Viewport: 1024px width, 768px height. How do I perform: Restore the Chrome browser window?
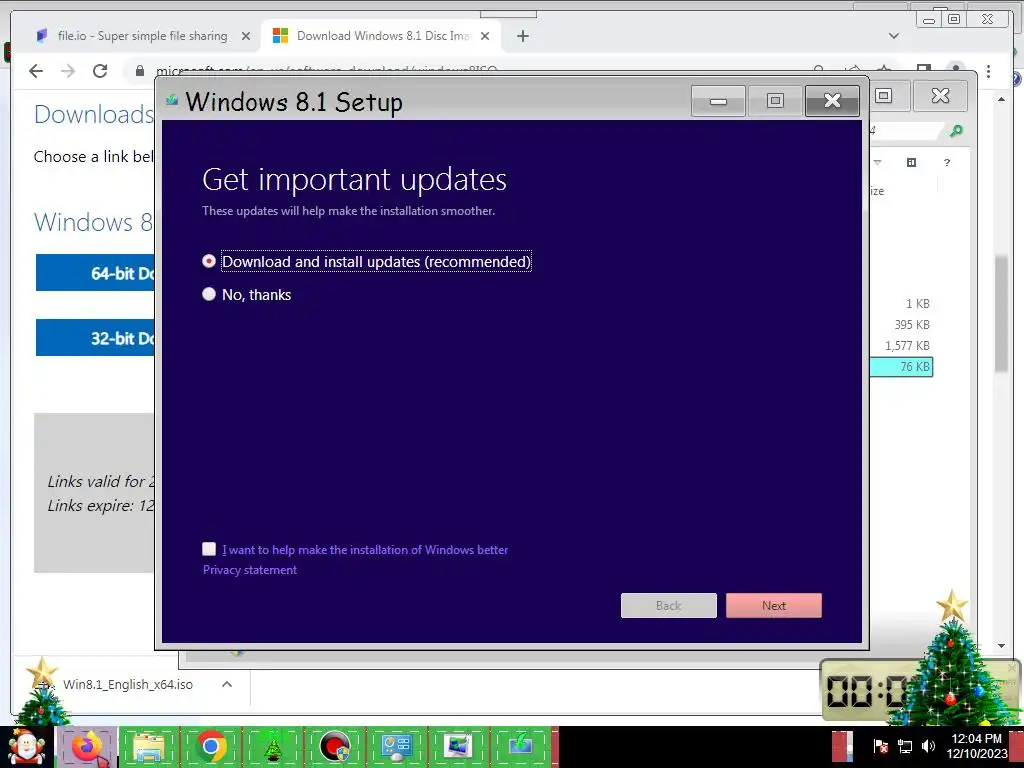click(954, 19)
